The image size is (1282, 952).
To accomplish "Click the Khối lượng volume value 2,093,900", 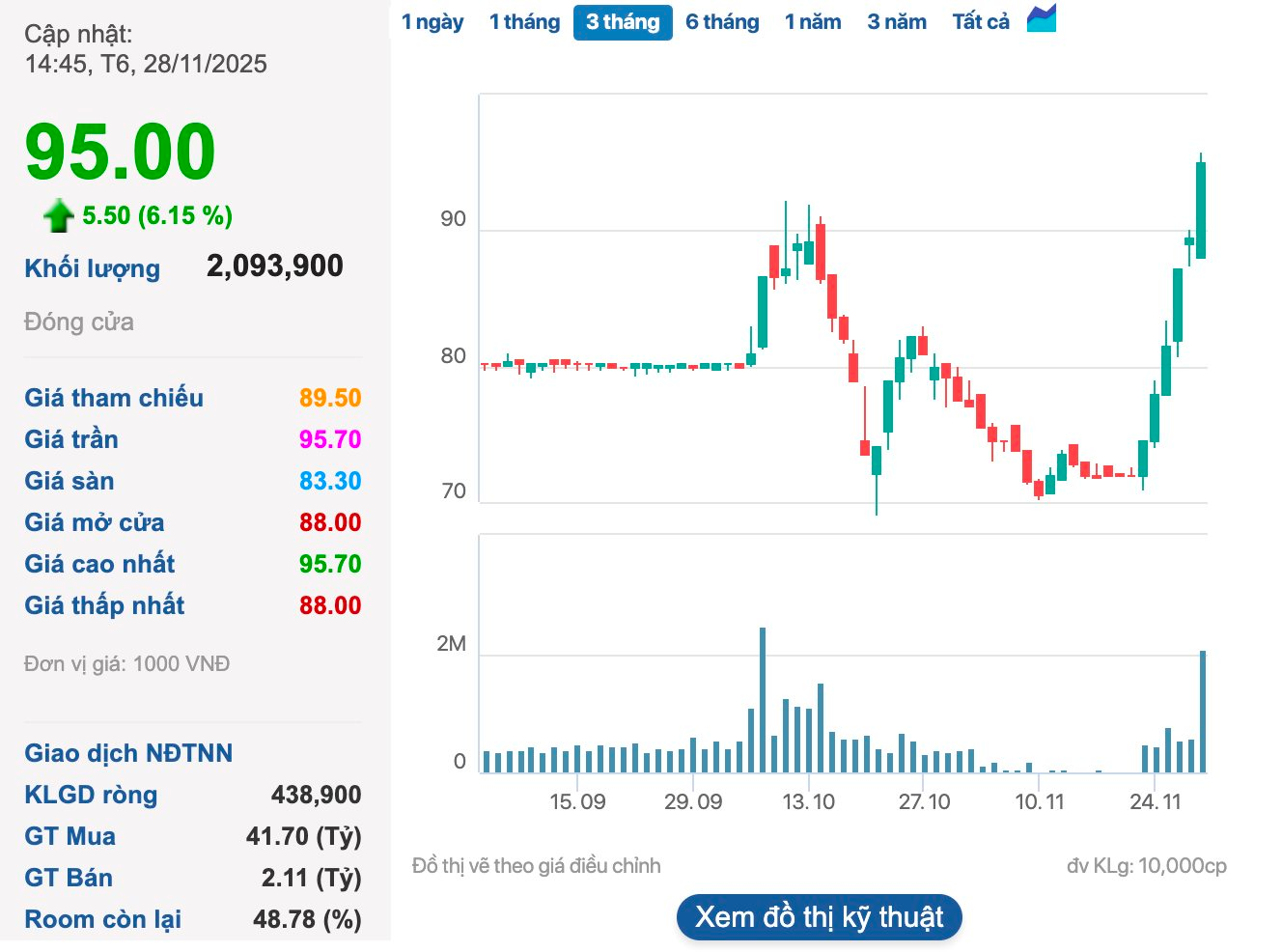I will pos(275,265).
